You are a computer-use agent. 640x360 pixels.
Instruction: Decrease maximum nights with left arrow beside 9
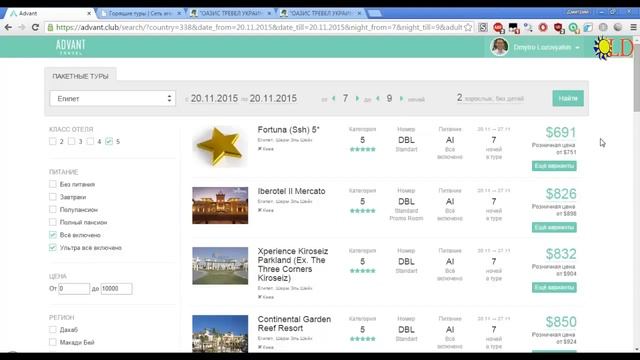[378, 98]
